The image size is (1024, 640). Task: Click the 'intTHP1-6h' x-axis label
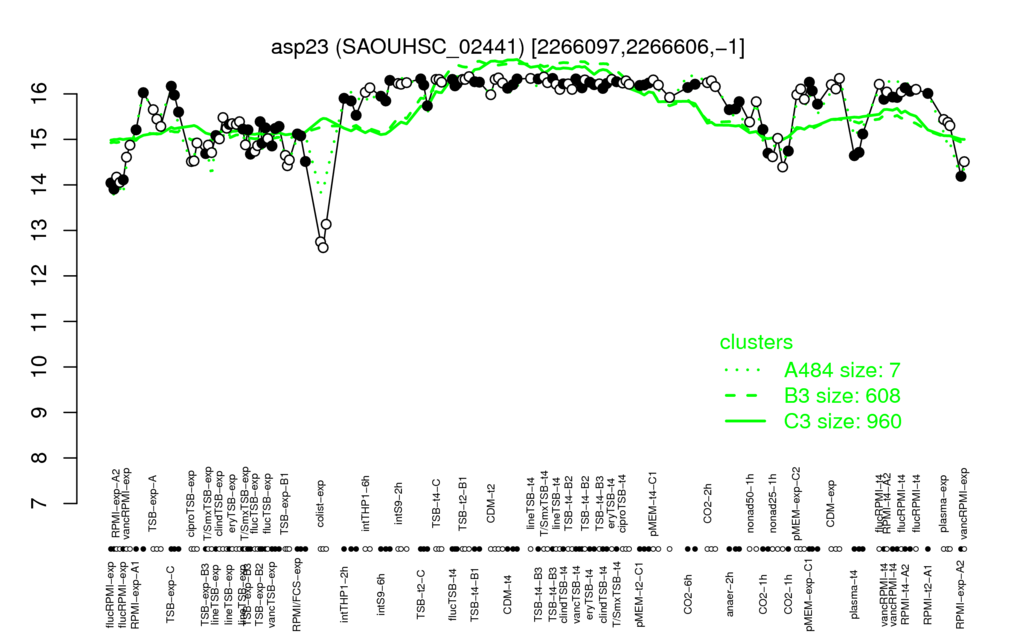pyautogui.click(x=366, y=502)
